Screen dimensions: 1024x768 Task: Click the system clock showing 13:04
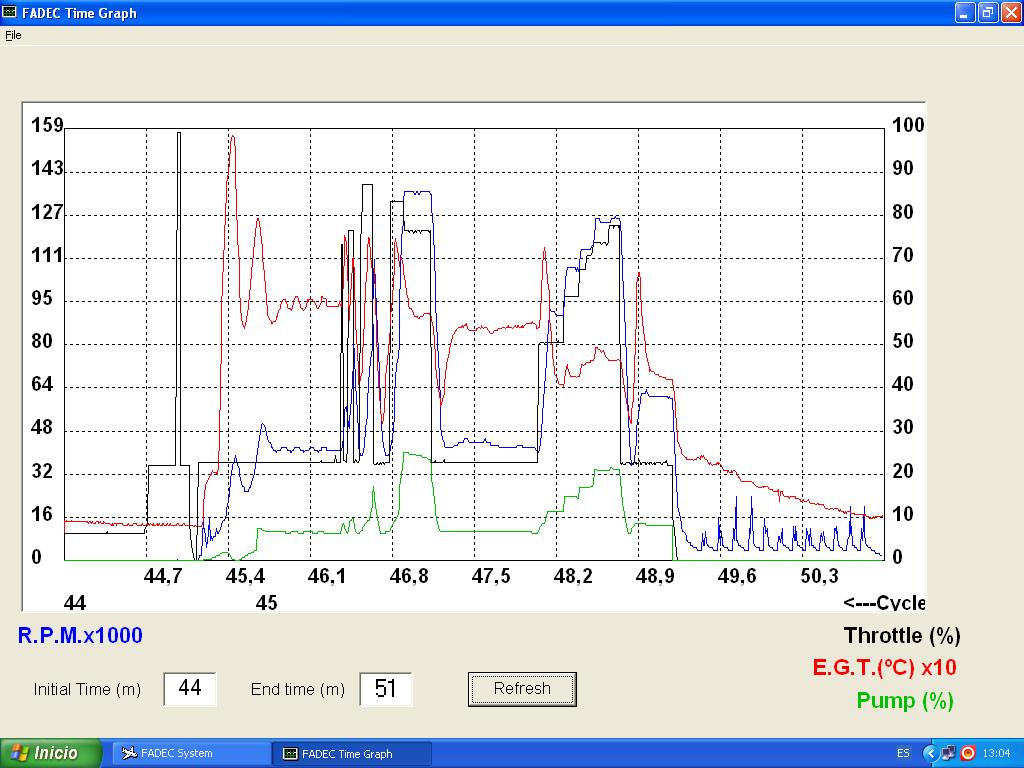point(996,753)
